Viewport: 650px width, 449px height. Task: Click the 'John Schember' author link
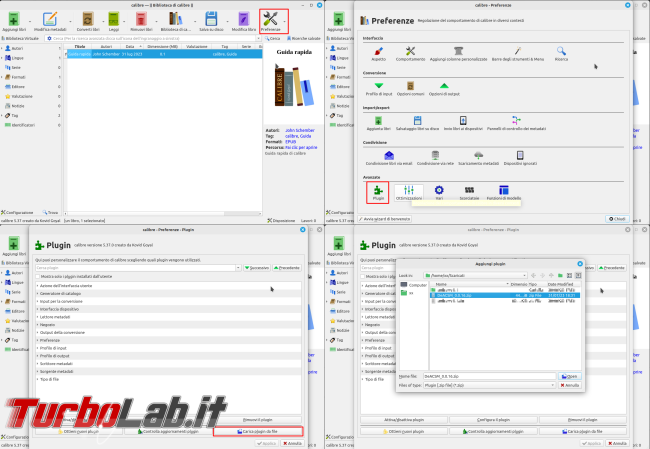tap(300, 130)
